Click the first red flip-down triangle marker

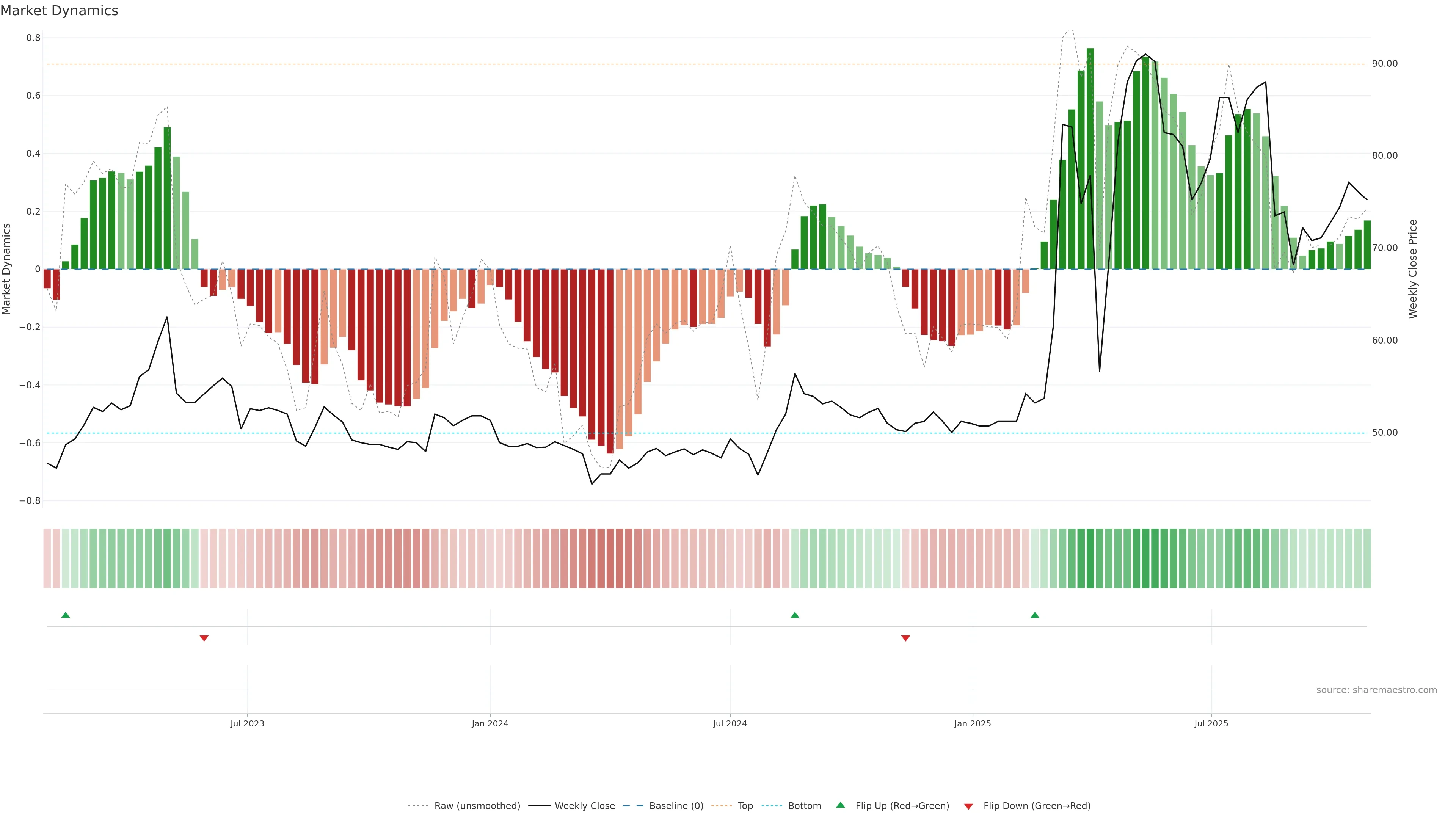coord(204,638)
